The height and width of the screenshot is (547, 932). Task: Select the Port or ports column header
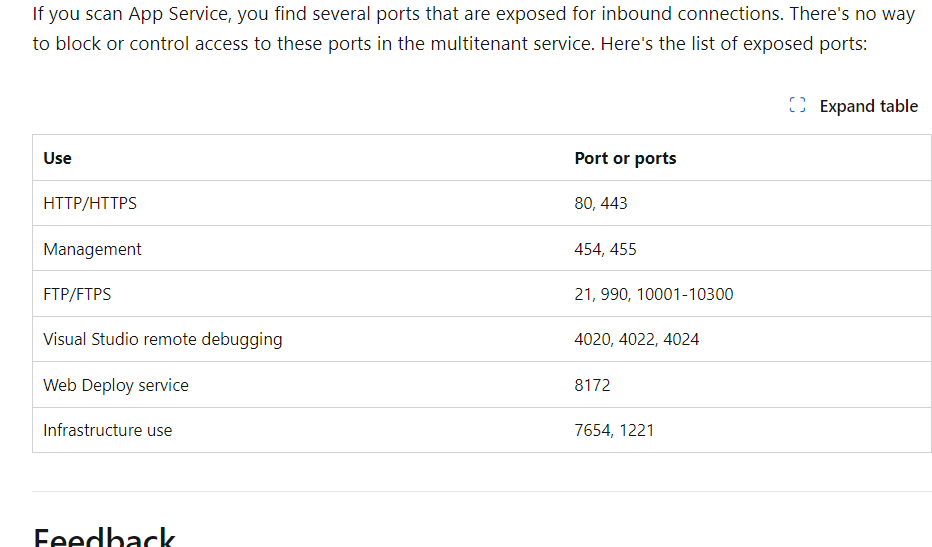625,158
